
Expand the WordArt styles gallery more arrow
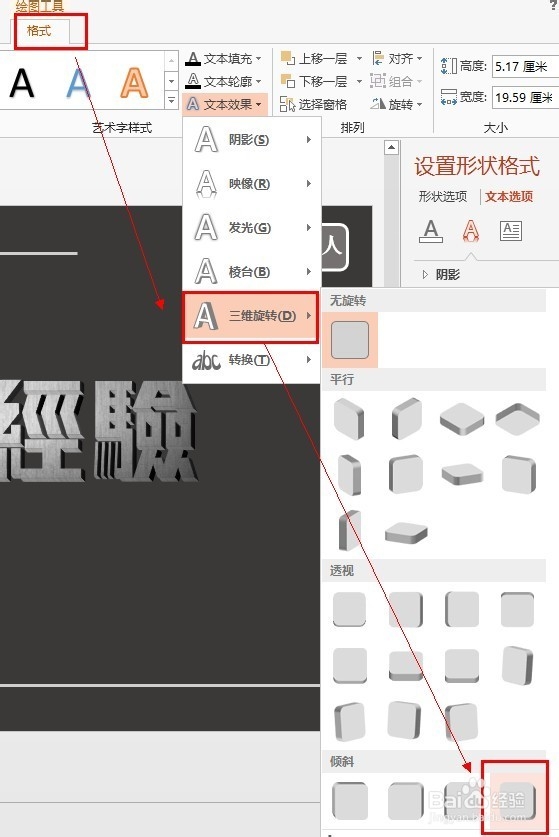click(171, 100)
